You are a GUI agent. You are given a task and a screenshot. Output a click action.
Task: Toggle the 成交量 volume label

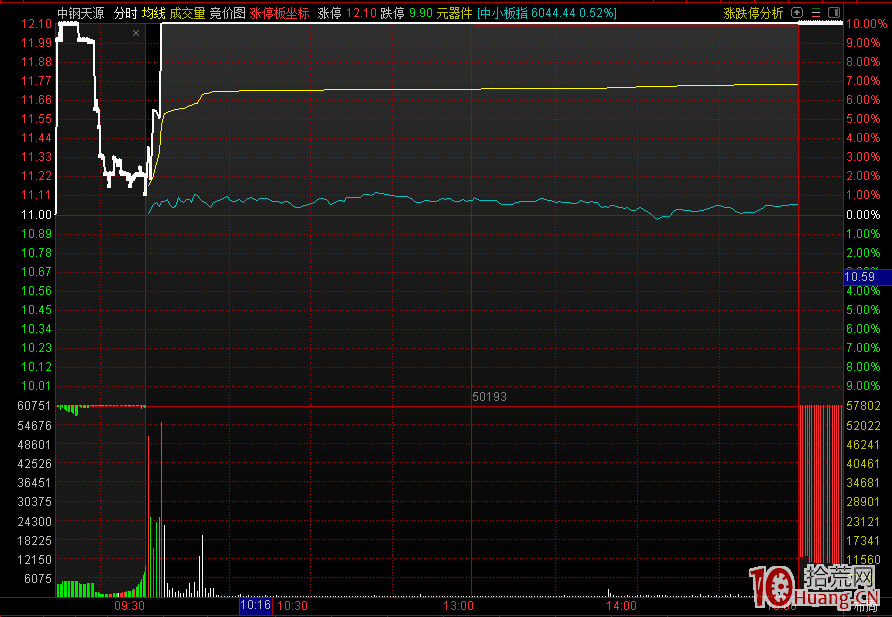click(187, 13)
